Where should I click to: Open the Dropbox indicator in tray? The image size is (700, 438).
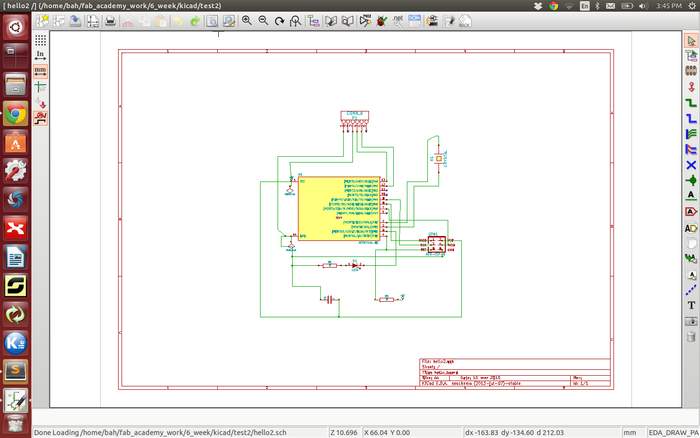[x=538, y=6]
